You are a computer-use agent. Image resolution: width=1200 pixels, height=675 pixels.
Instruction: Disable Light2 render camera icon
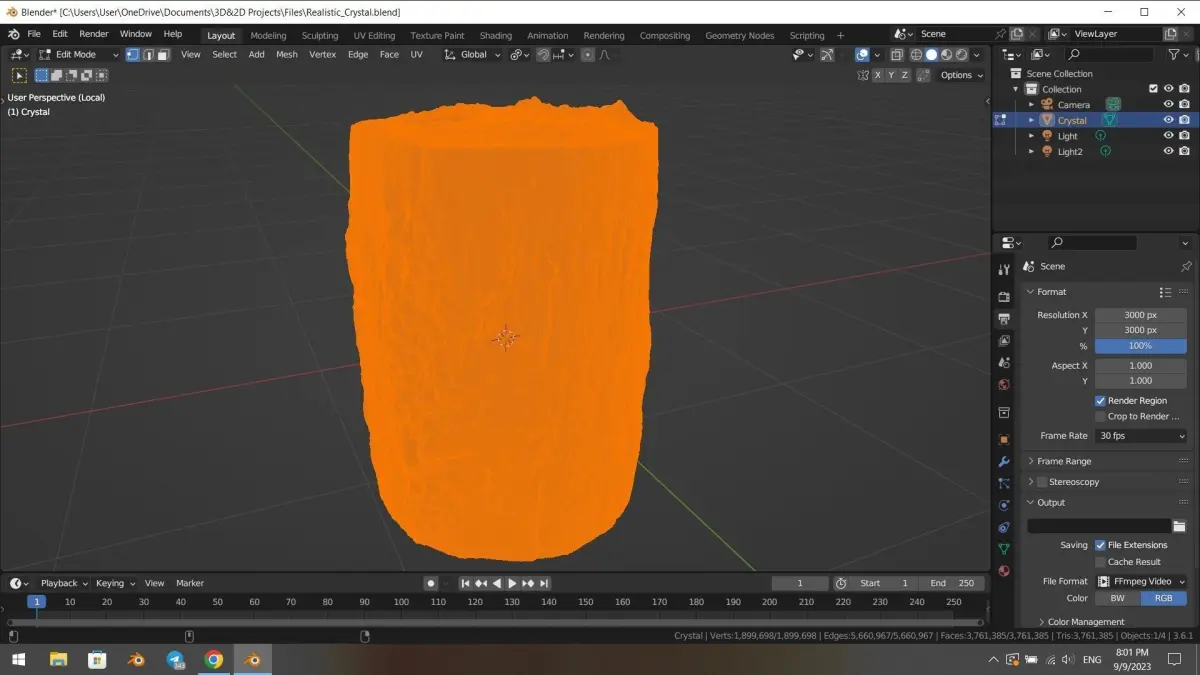pyautogui.click(x=1184, y=152)
